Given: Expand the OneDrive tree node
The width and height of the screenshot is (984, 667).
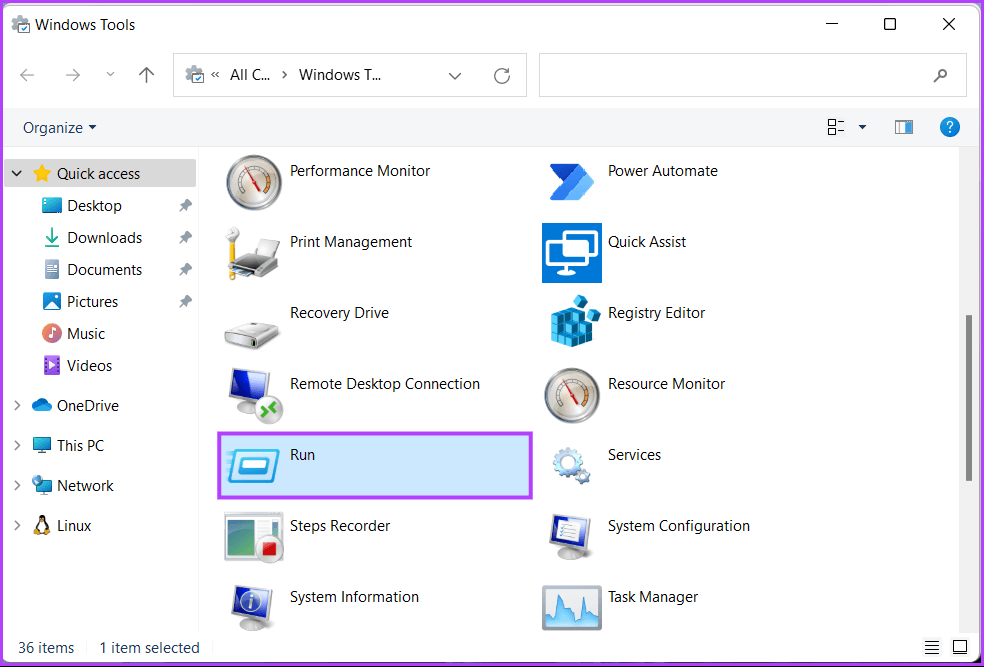Looking at the screenshot, I should (x=18, y=406).
